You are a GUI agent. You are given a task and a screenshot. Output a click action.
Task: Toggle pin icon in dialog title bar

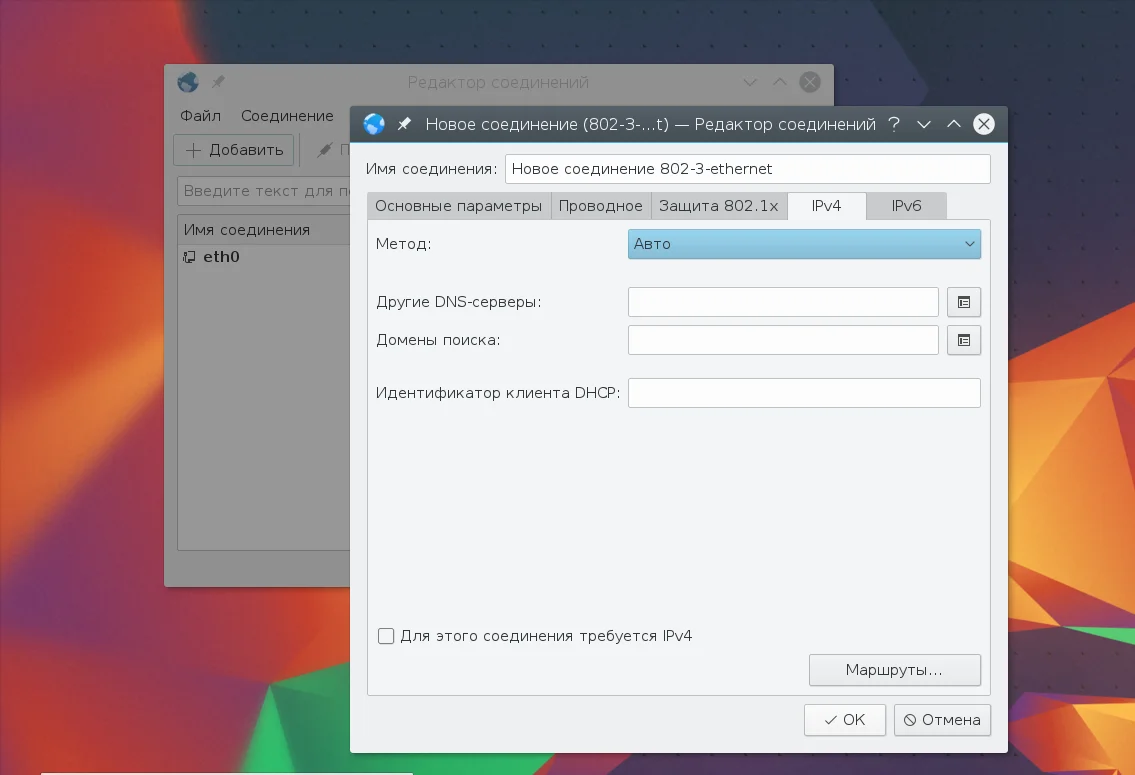[404, 124]
